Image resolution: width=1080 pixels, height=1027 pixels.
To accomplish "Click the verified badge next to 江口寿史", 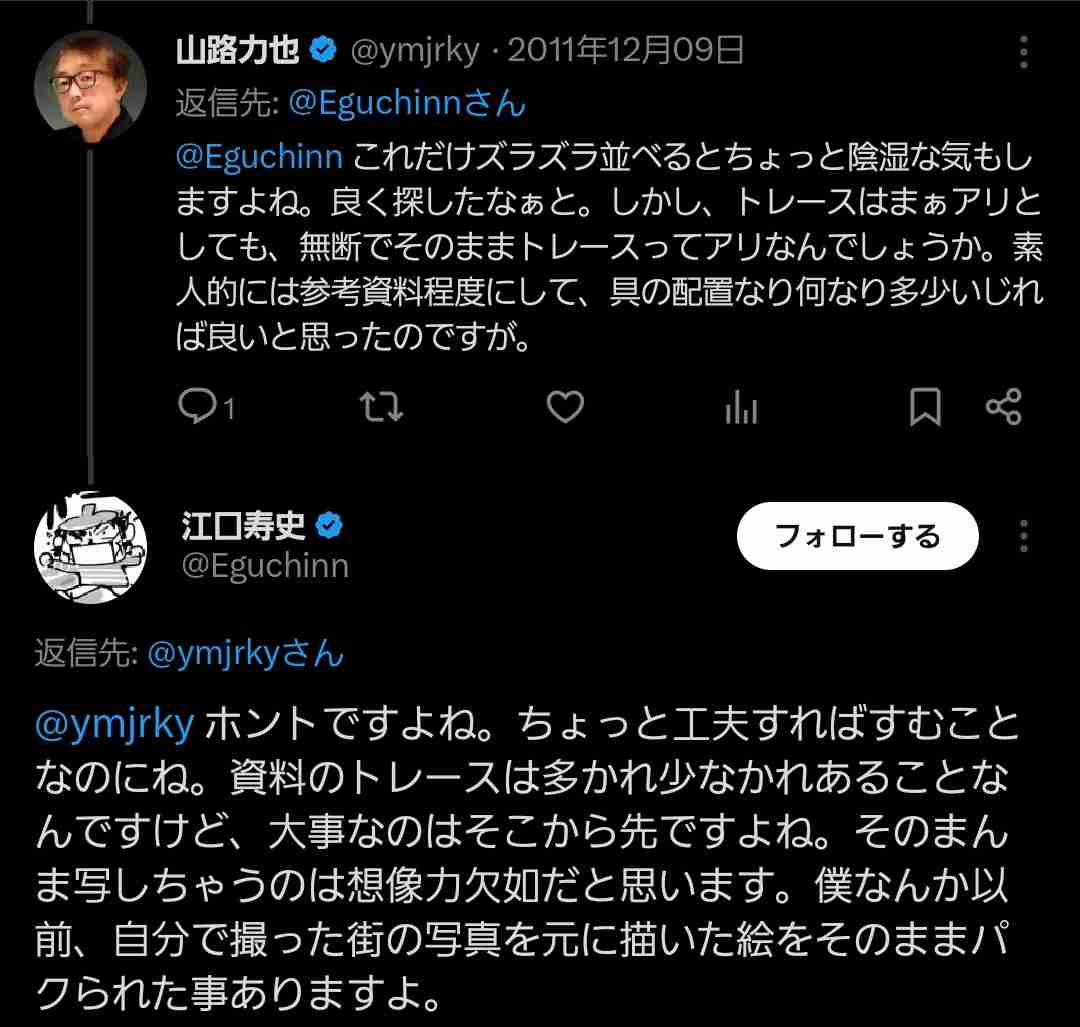I will [x=330, y=526].
